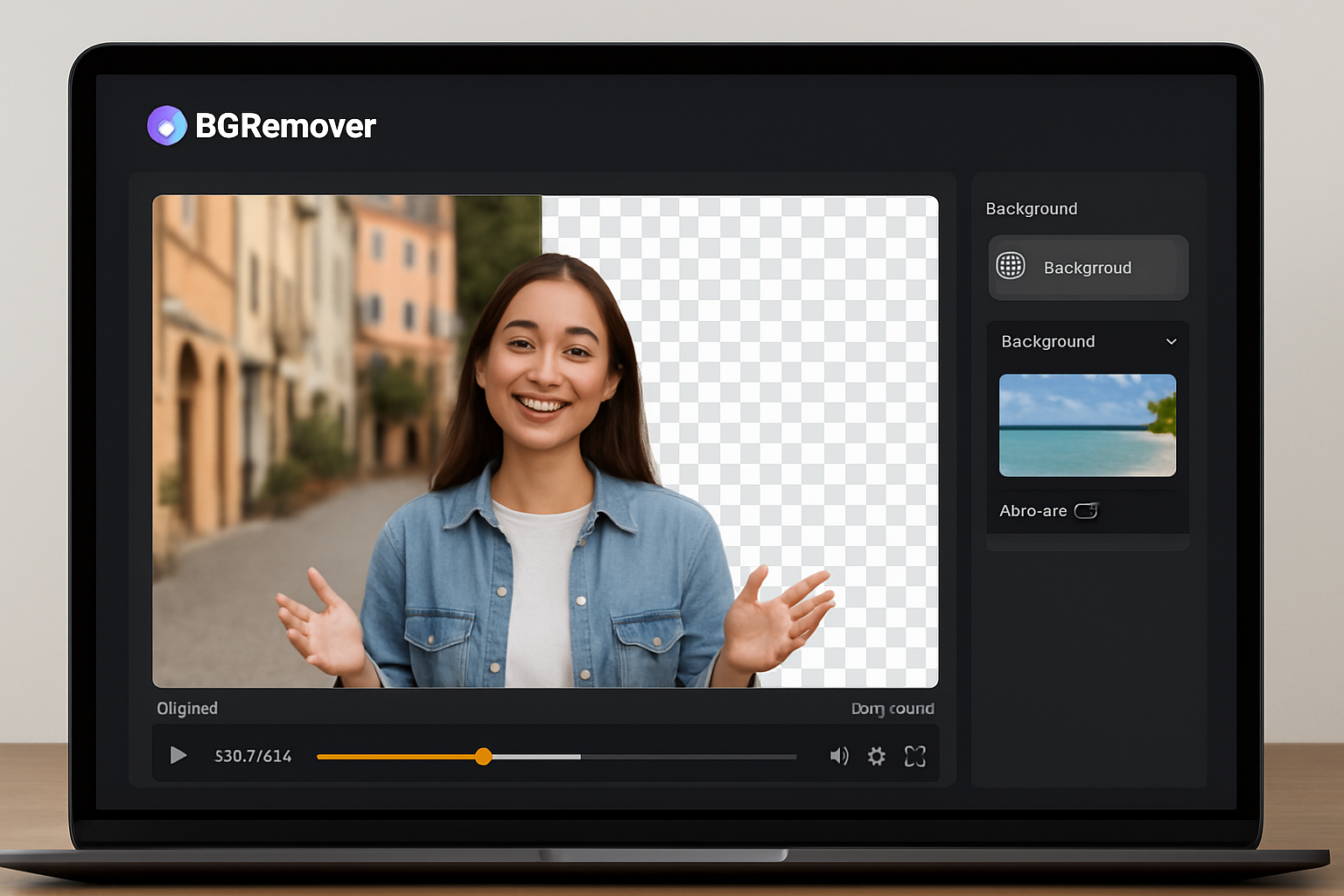The image size is (1344, 896).
Task: Click the grid icon beside Backgrroud
Action: tap(1011, 265)
